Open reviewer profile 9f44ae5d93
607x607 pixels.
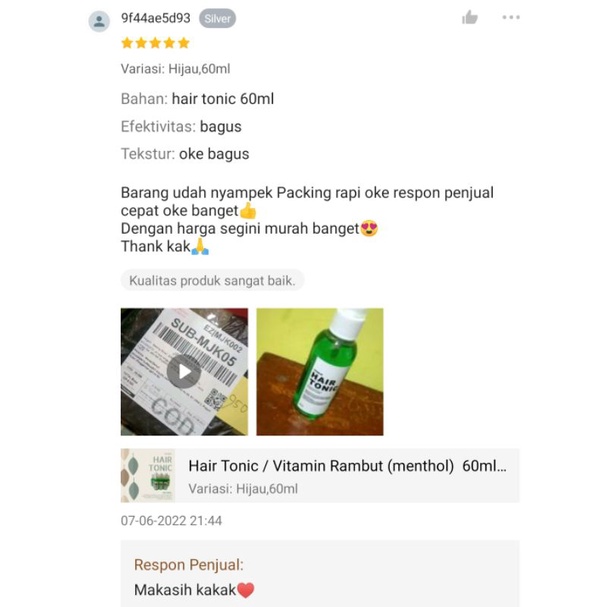click(x=156, y=18)
